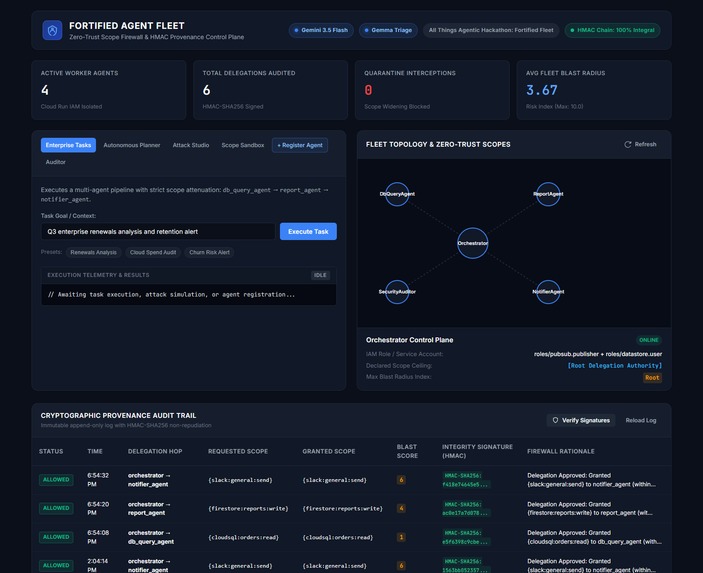Image resolution: width=703 pixels, height=573 pixels.
Task: Click the Firewall Rationale column header
Action: pyautogui.click(x=560, y=451)
